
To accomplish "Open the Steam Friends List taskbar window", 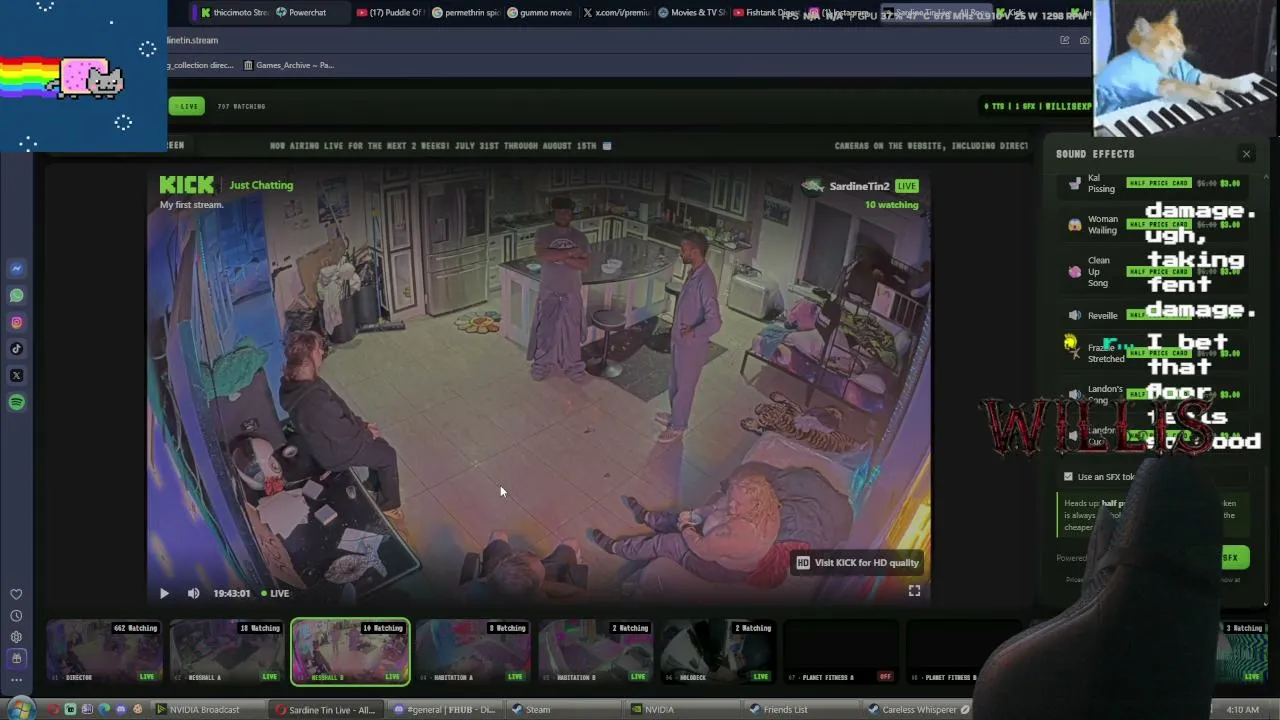I will [x=802, y=710].
